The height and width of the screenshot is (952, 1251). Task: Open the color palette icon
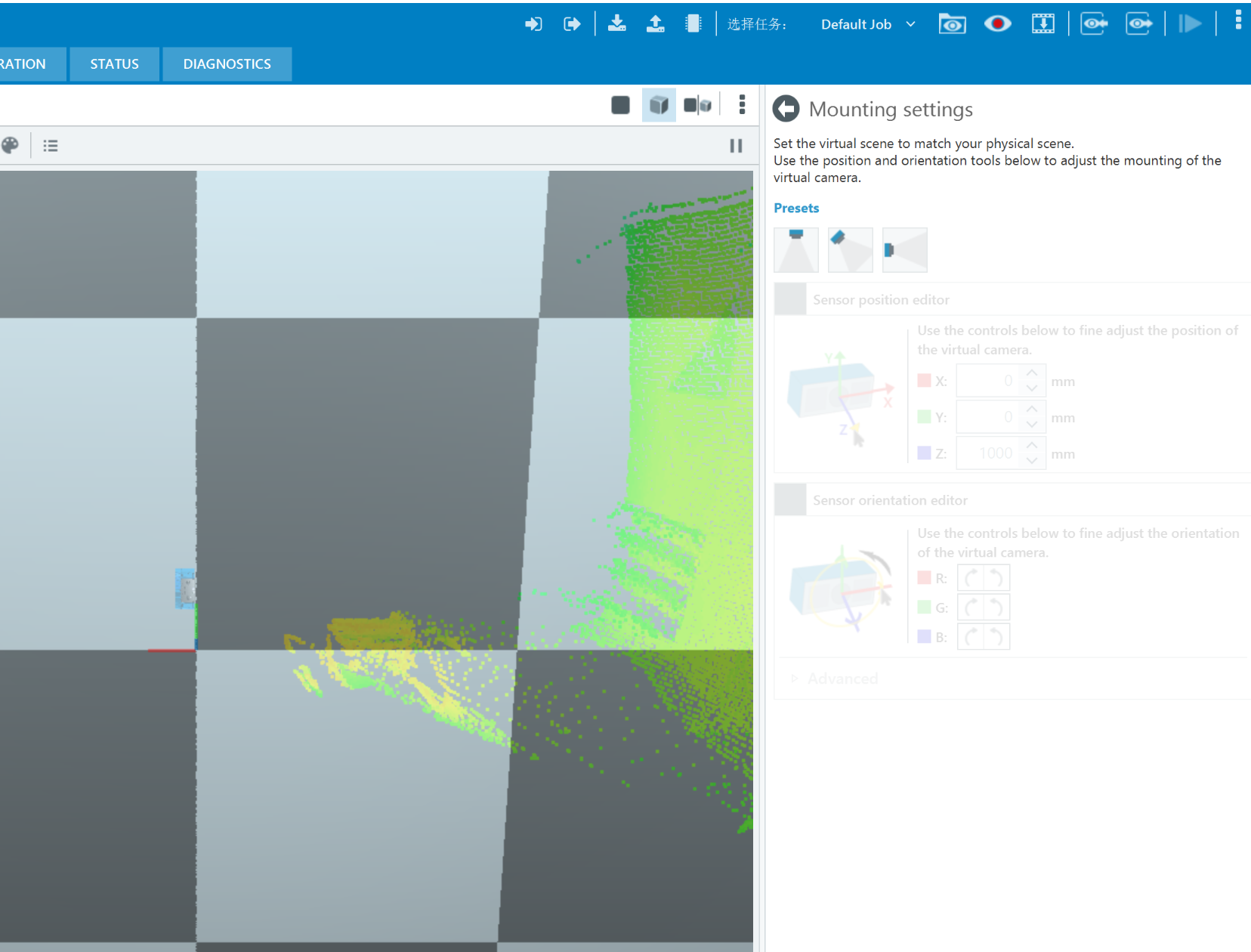coord(10,146)
